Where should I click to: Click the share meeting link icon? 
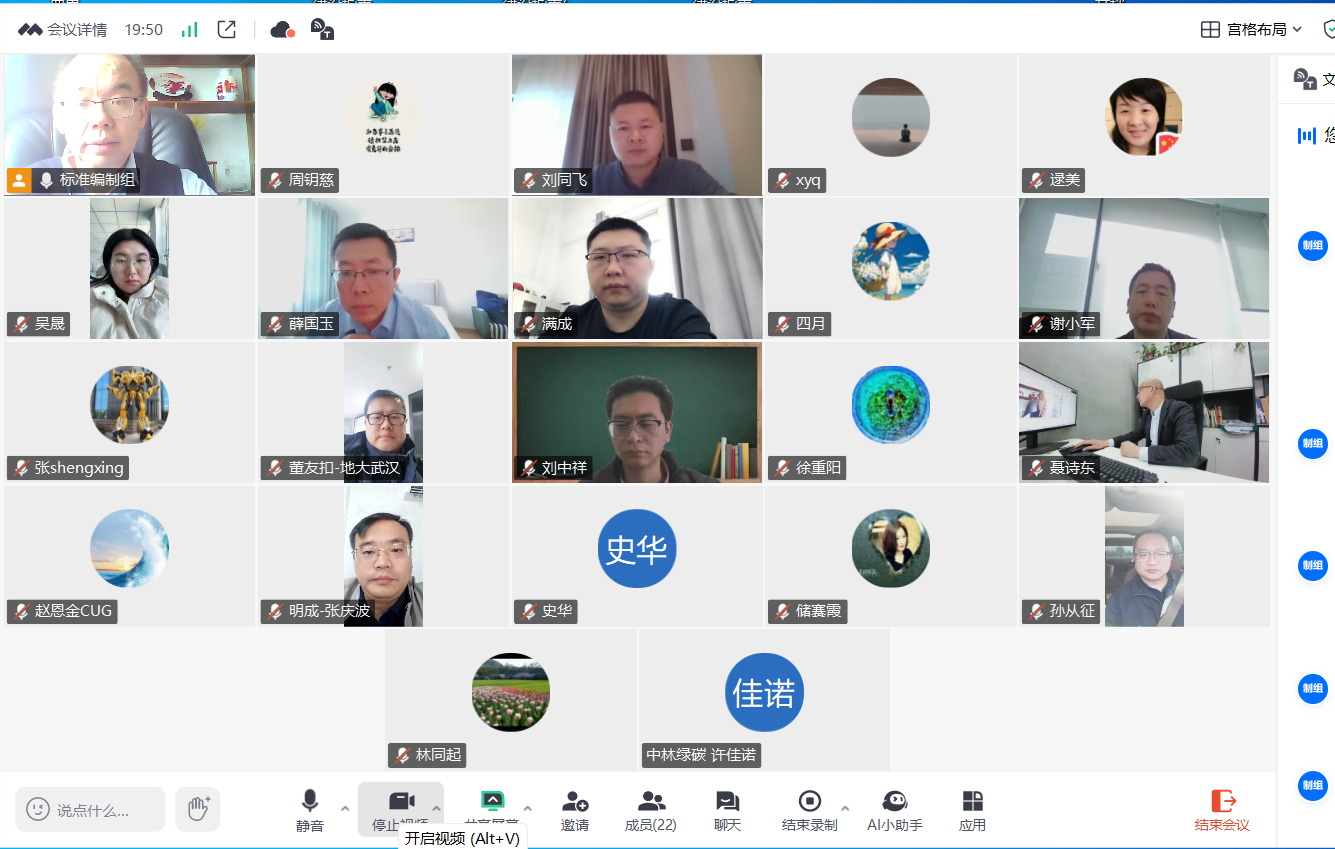click(227, 29)
